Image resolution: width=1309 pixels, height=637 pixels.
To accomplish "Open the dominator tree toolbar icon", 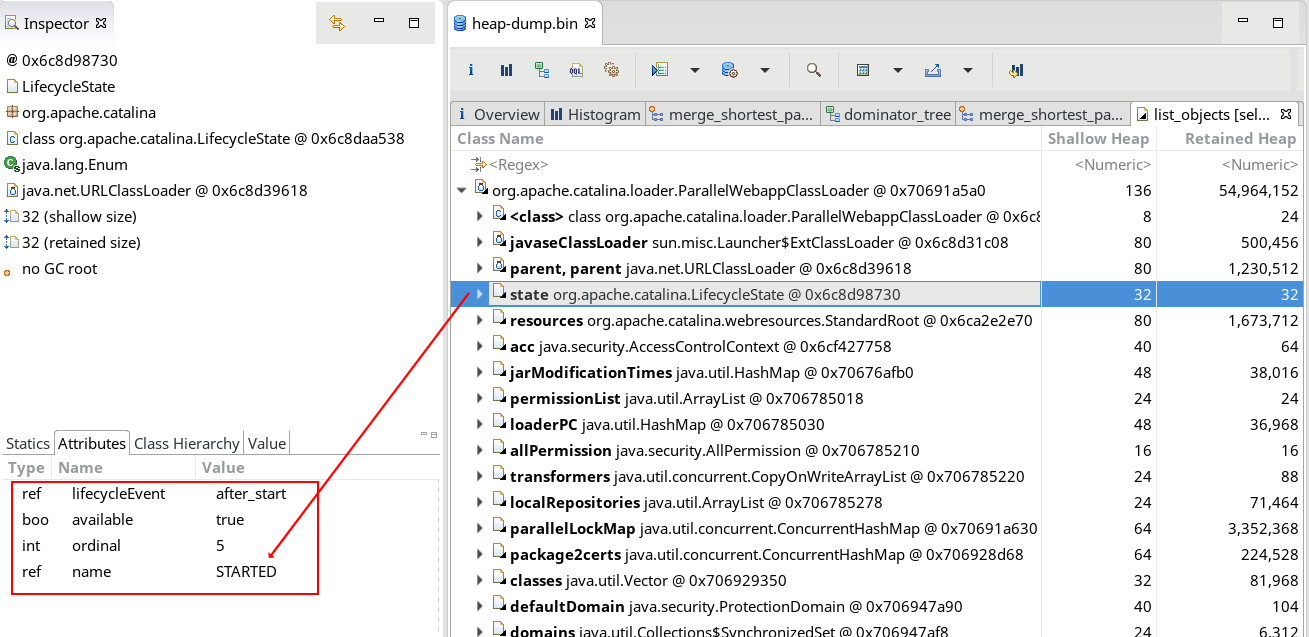I will click(541, 70).
